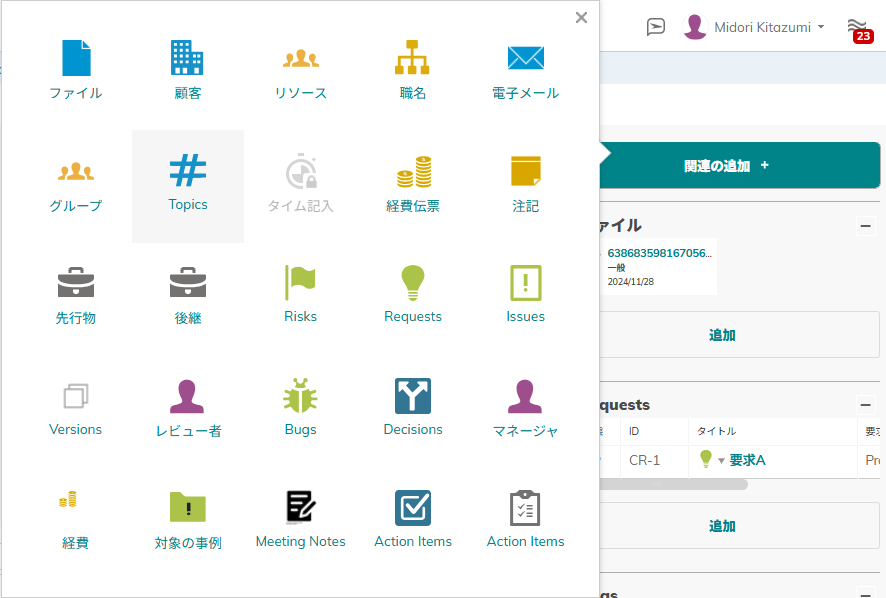Choose the Topics hash icon
This screenshot has width=886, height=598.
188,170
